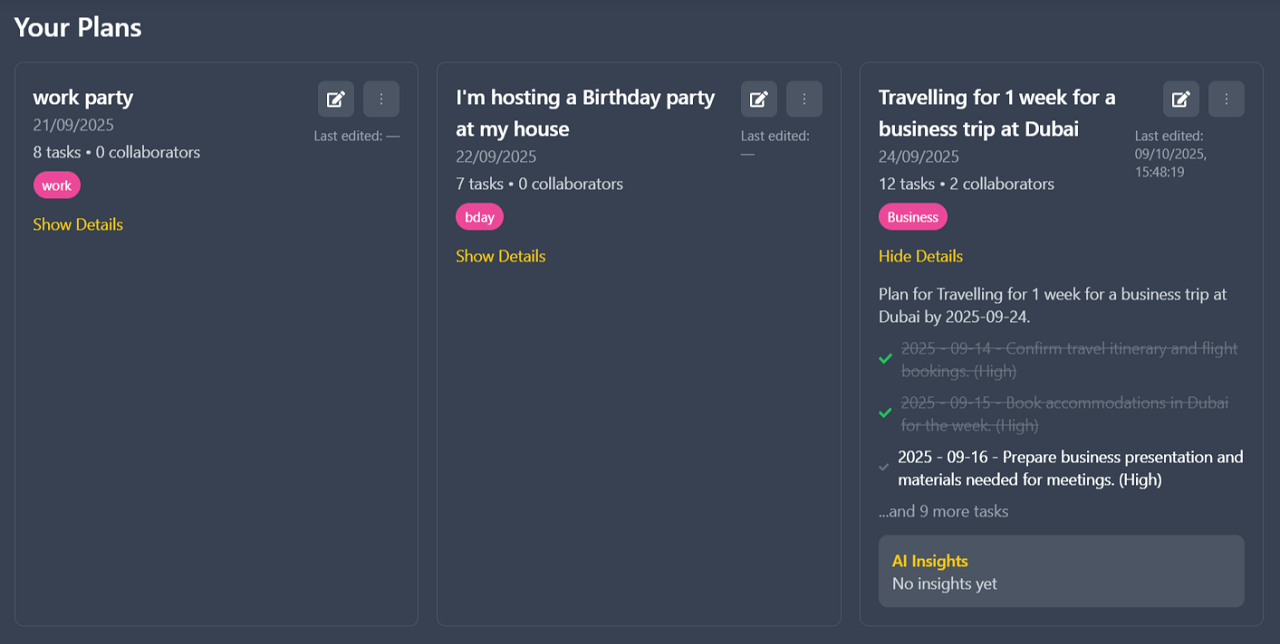1280x644 pixels.
Task: Select the bday tag on the Birthday plan
Action: click(479, 216)
